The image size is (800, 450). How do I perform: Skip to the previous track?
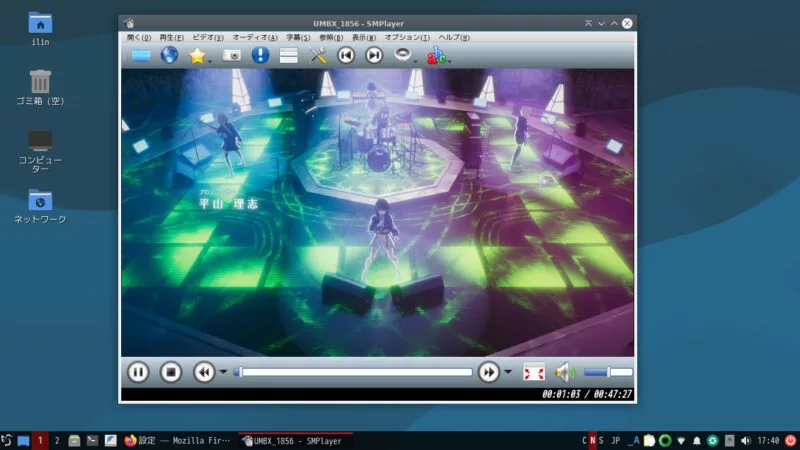coord(346,55)
